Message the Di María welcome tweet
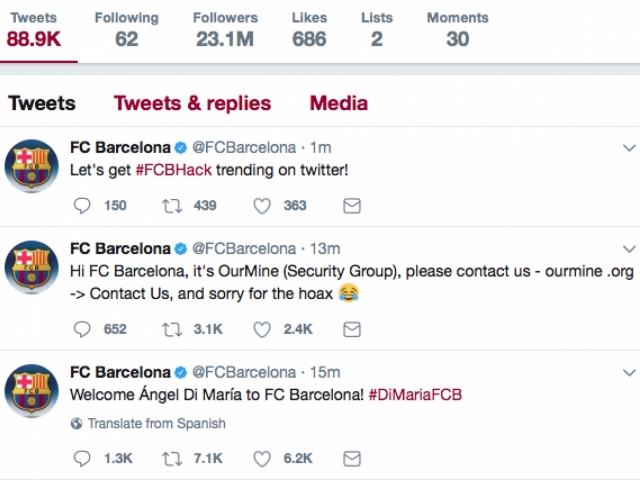This screenshot has width=640, height=480. click(351, 458)
